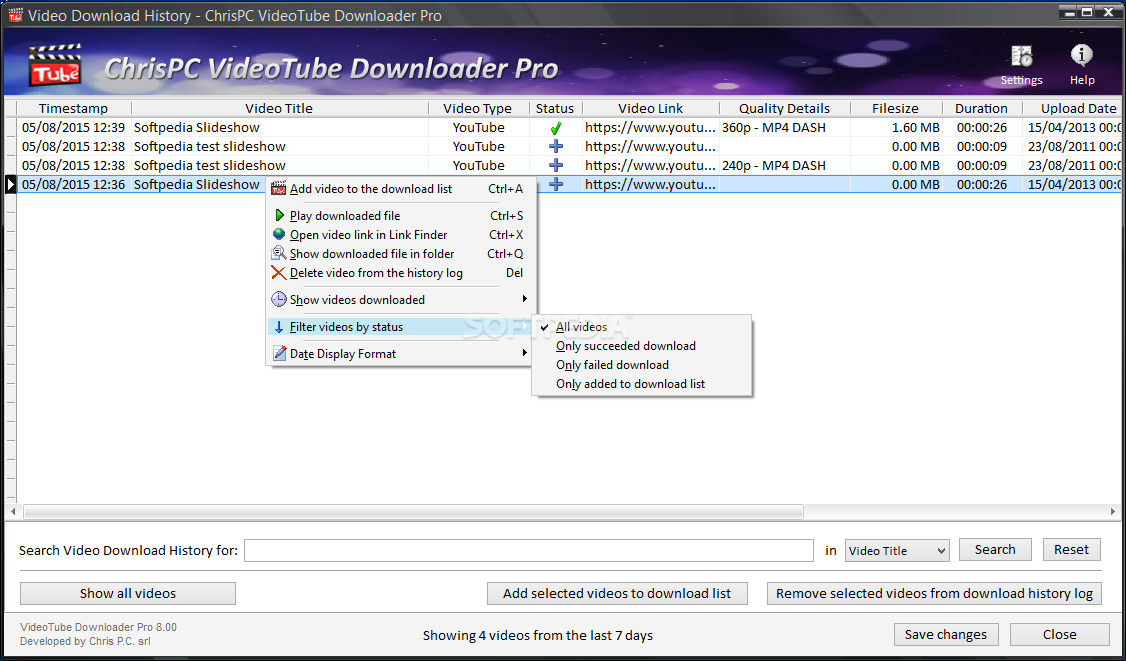1126x661 pixels.
Task: Choose Only failed download filter
Action: [x=641, y=365]
